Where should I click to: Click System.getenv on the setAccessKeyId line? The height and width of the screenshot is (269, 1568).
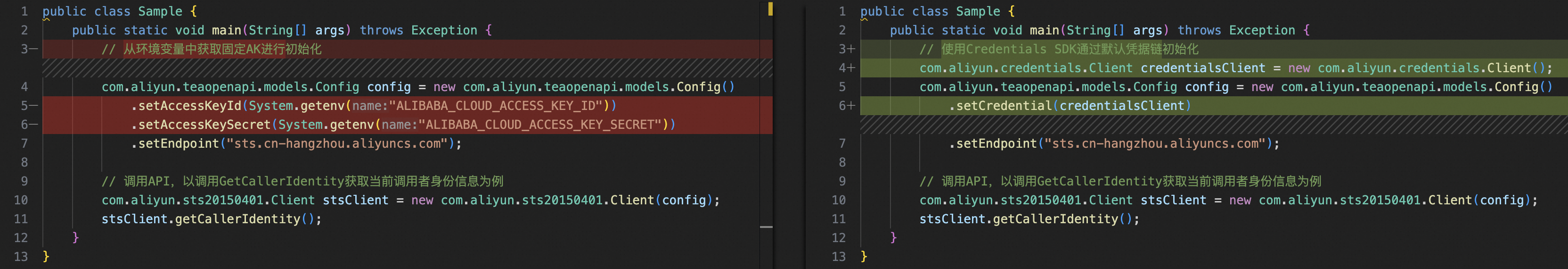[297, 106]
